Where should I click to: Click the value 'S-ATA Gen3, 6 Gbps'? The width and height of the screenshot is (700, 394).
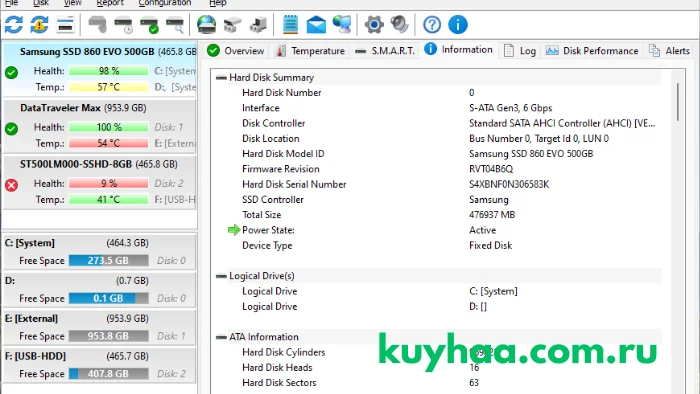coord(510,108)
